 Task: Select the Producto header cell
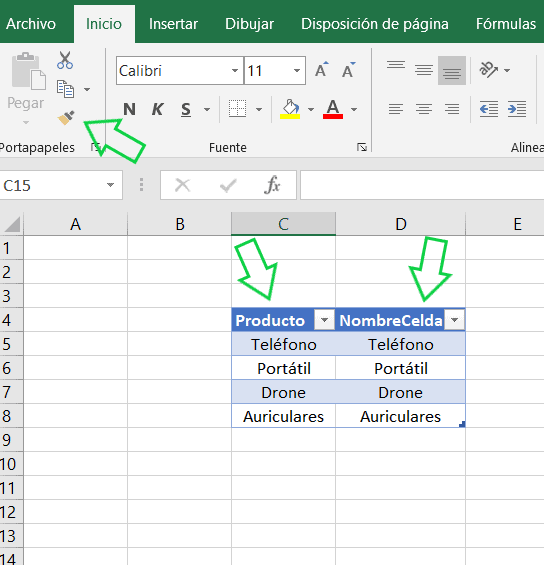coord(284,320)
